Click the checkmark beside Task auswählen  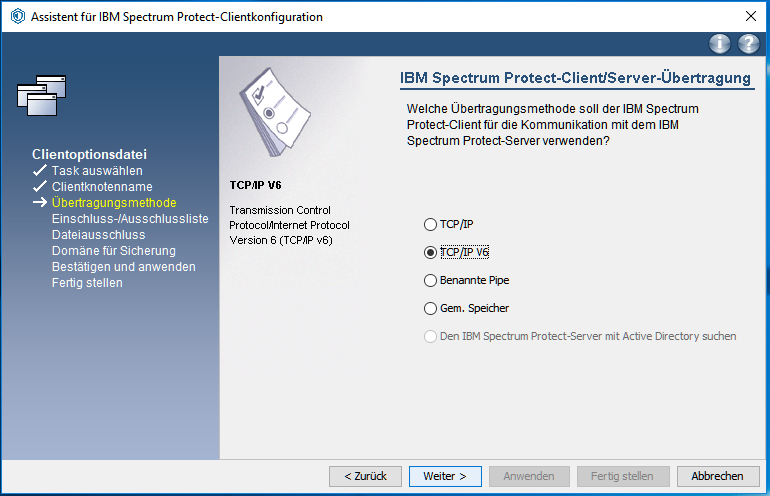click(40, 171)
